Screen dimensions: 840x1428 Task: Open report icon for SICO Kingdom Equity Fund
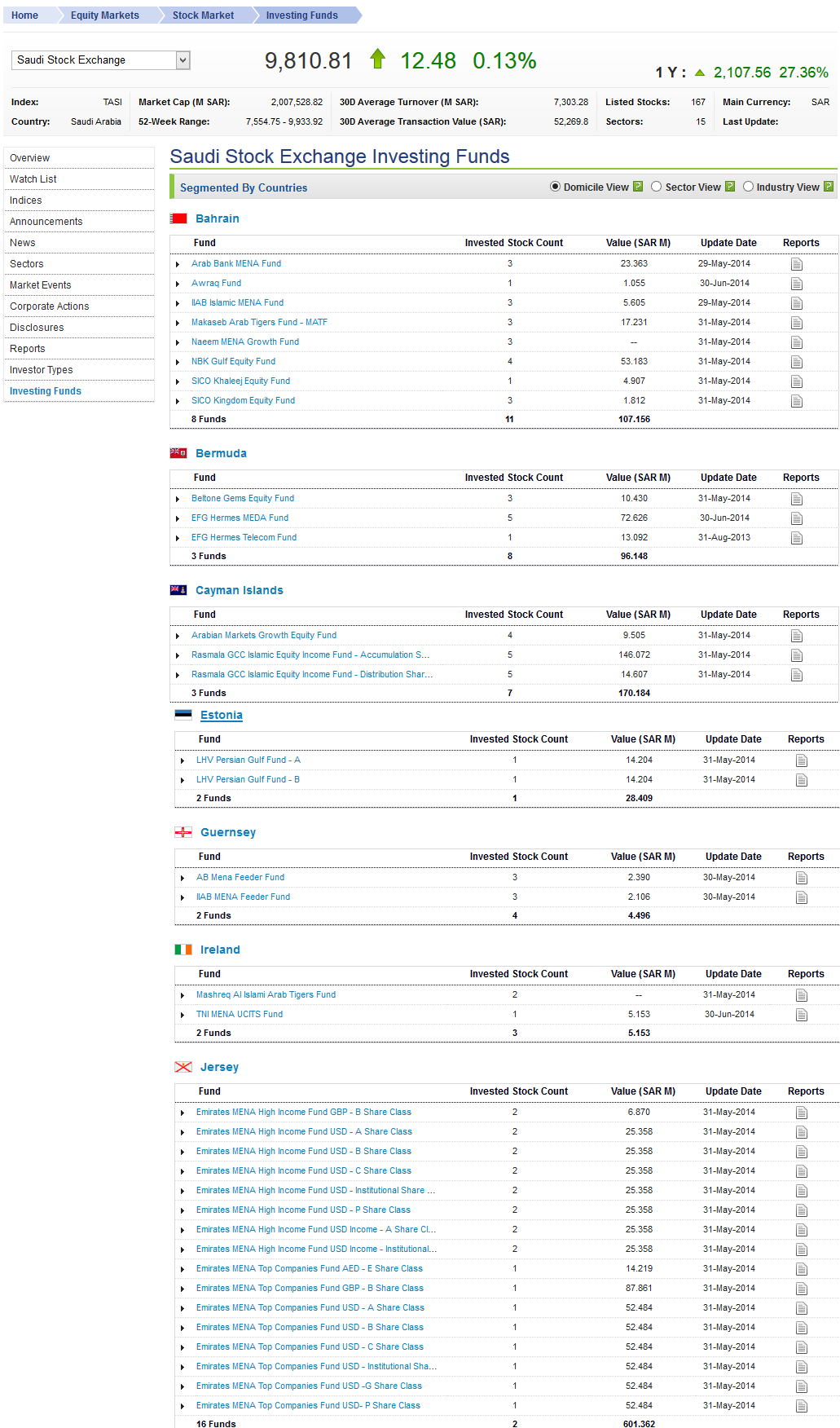[797, 401]
